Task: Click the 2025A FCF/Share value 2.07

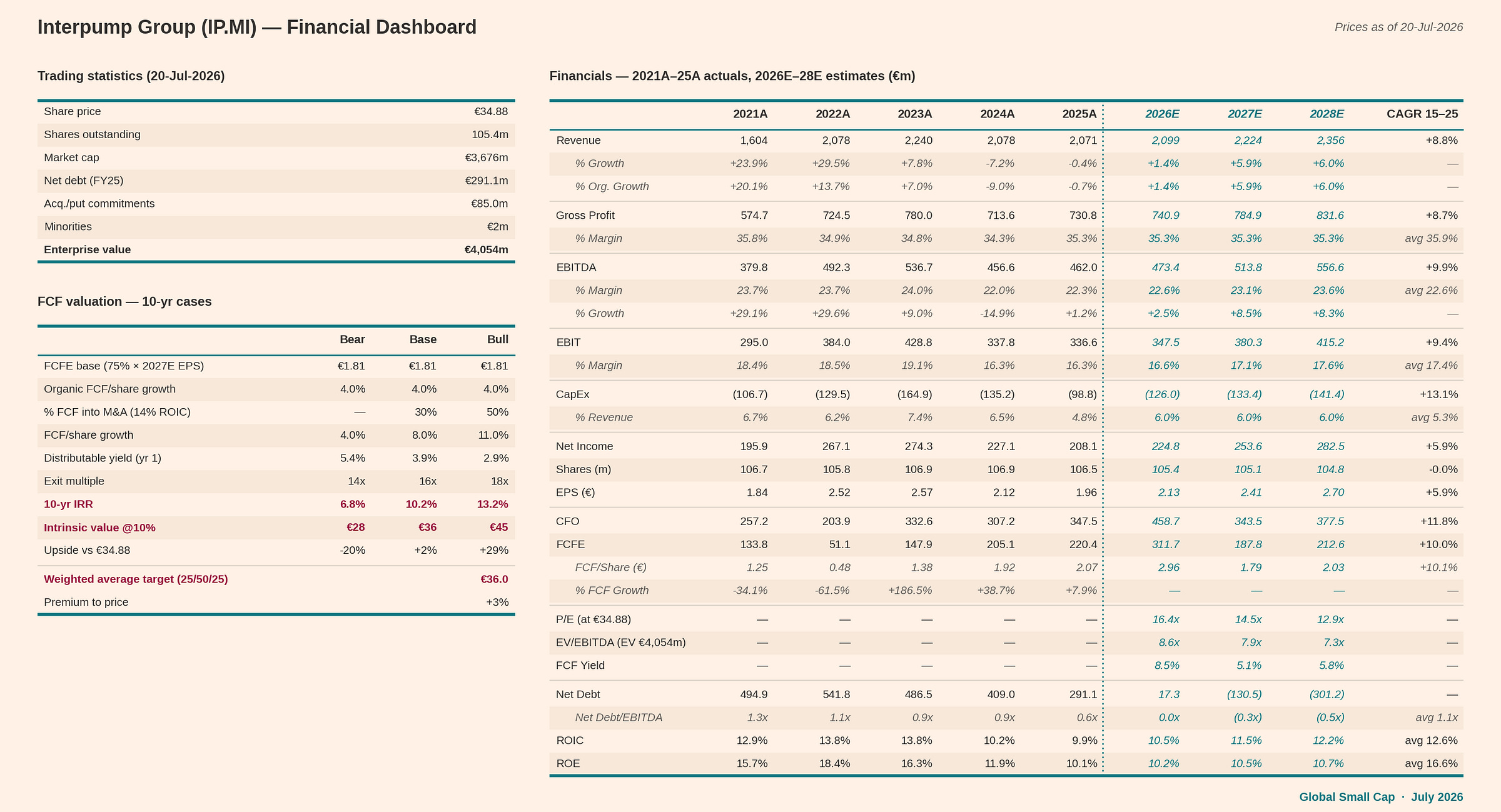Action: pos(1087,568)
